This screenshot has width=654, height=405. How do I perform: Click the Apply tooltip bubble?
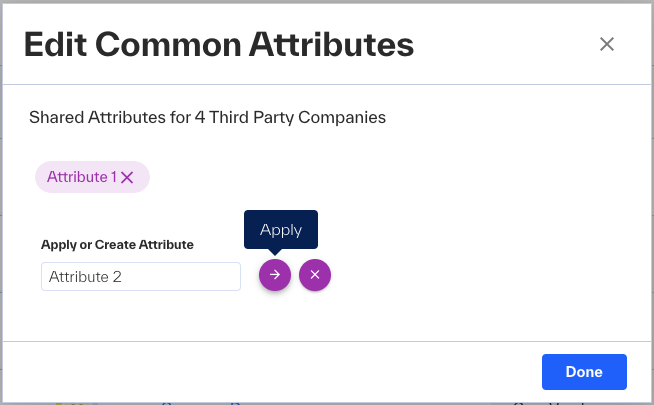281,229
